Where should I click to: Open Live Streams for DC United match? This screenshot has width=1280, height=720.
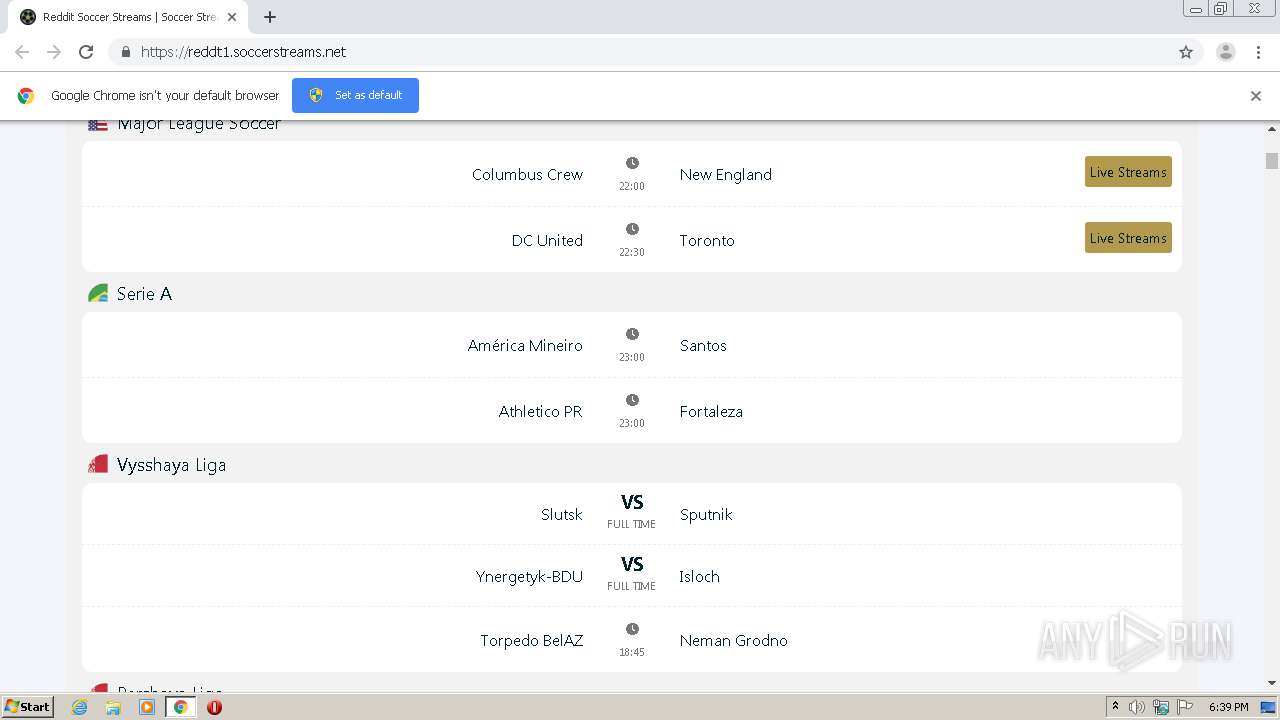[1128, 238]
